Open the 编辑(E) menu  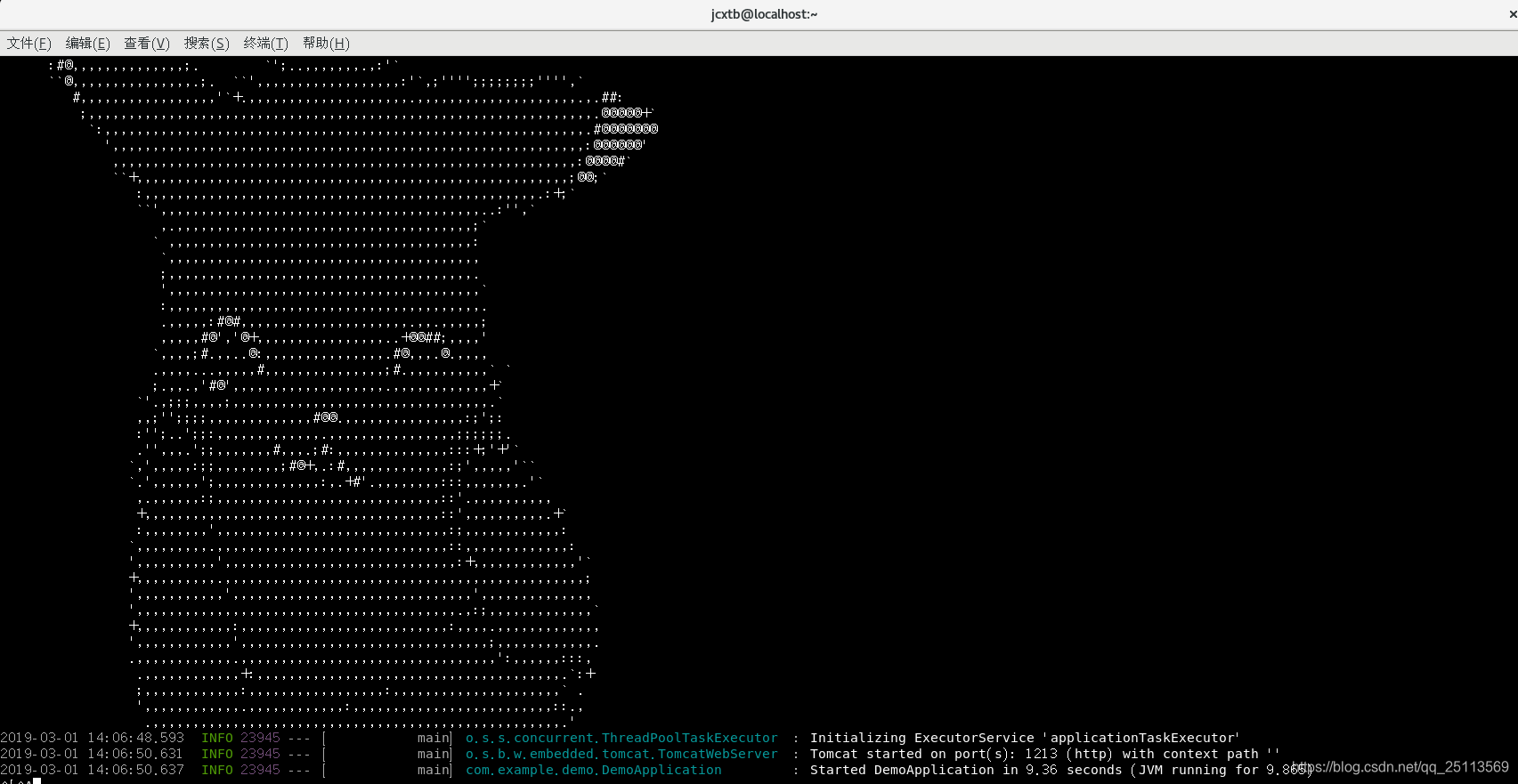[88, 43]
